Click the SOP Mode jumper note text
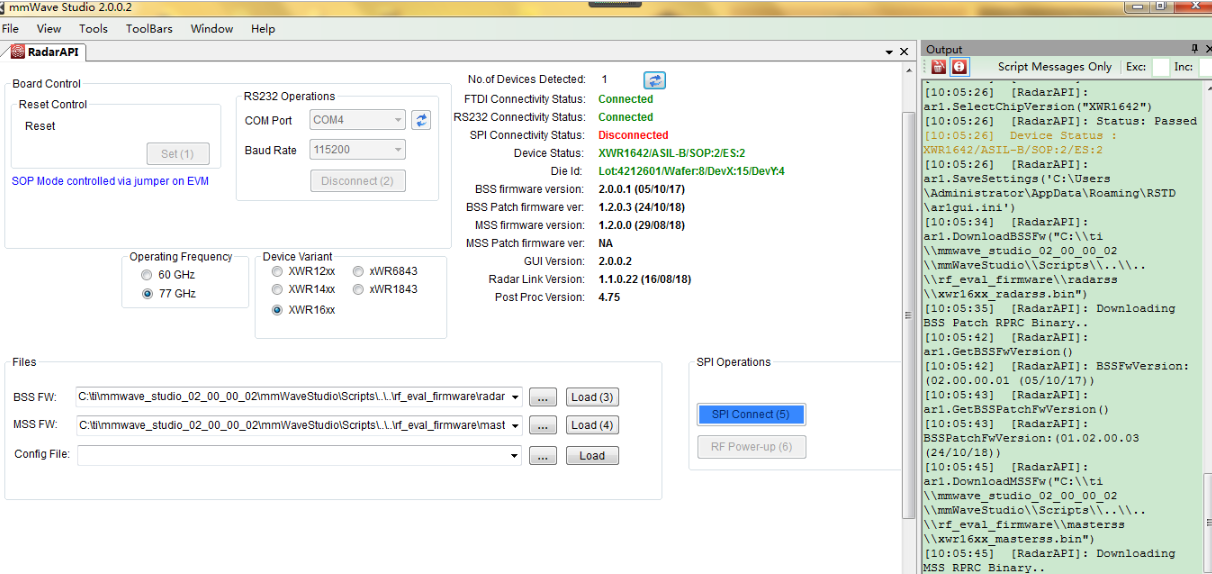This screenshot has width=1212, height=574. (x=110, y=182)
